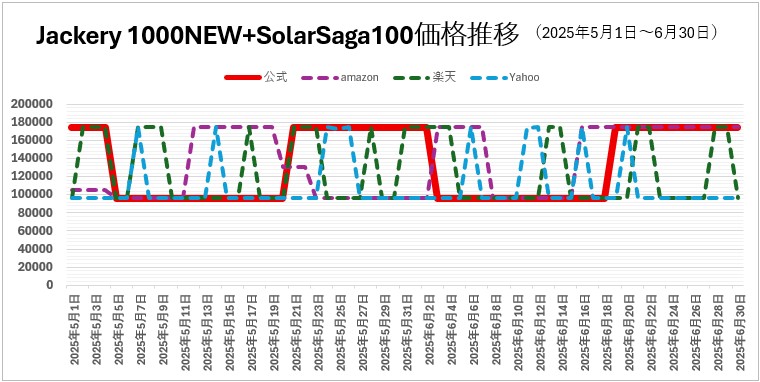Click the 2025年6月16日 x-axis label
This screenshot has height=382, width=760.
click(x=586, y=333)
